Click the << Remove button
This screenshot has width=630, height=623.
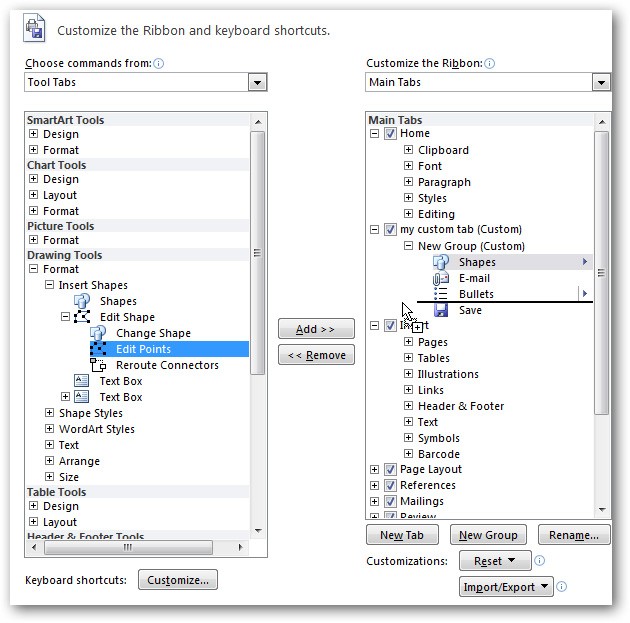tap(316, 355)
